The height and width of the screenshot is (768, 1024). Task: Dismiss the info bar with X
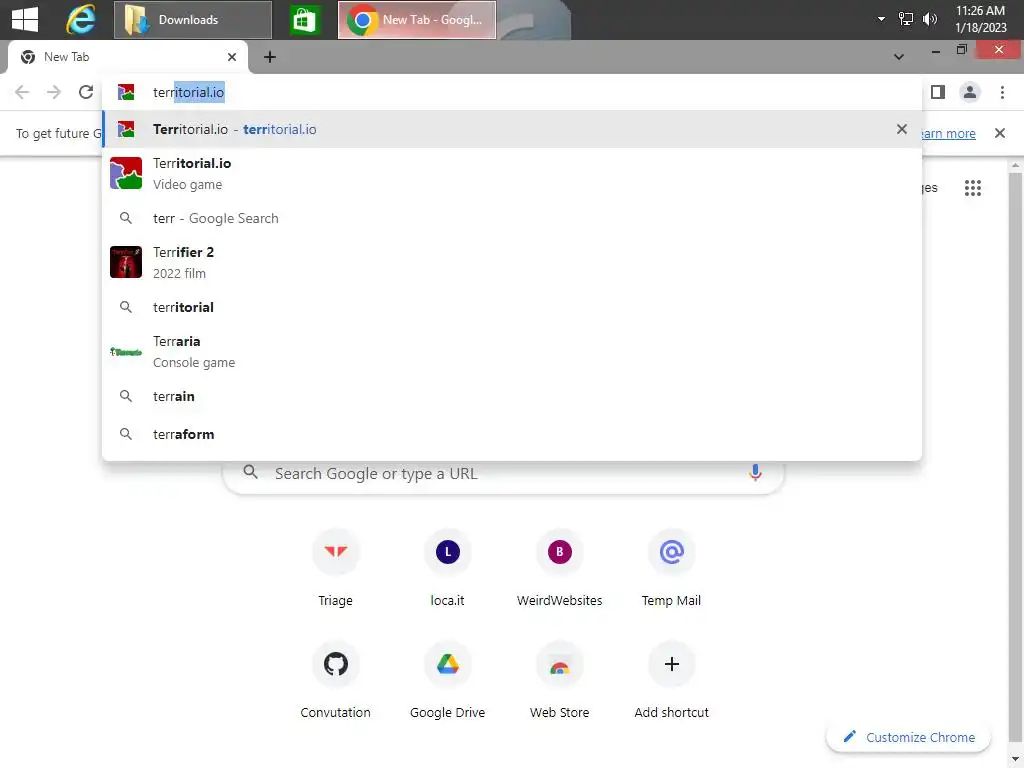tap(1000, 133)
